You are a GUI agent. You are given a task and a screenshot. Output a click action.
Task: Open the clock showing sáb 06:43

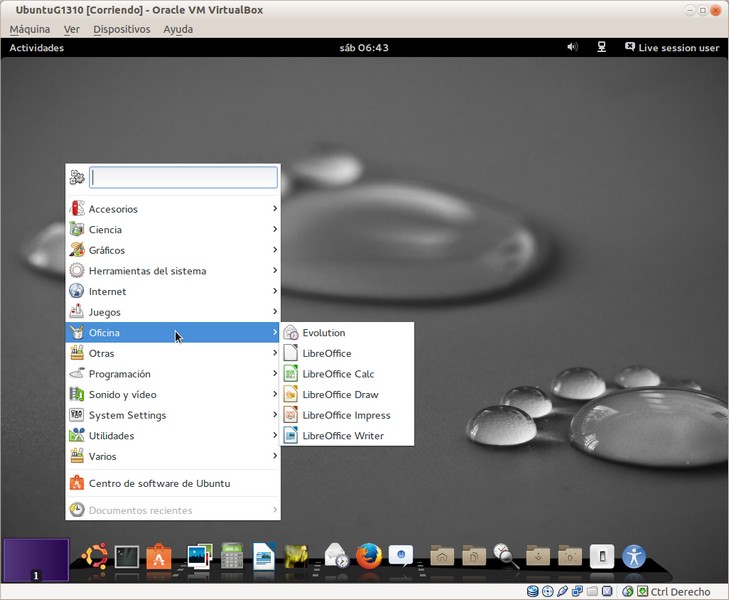[364, 47]
